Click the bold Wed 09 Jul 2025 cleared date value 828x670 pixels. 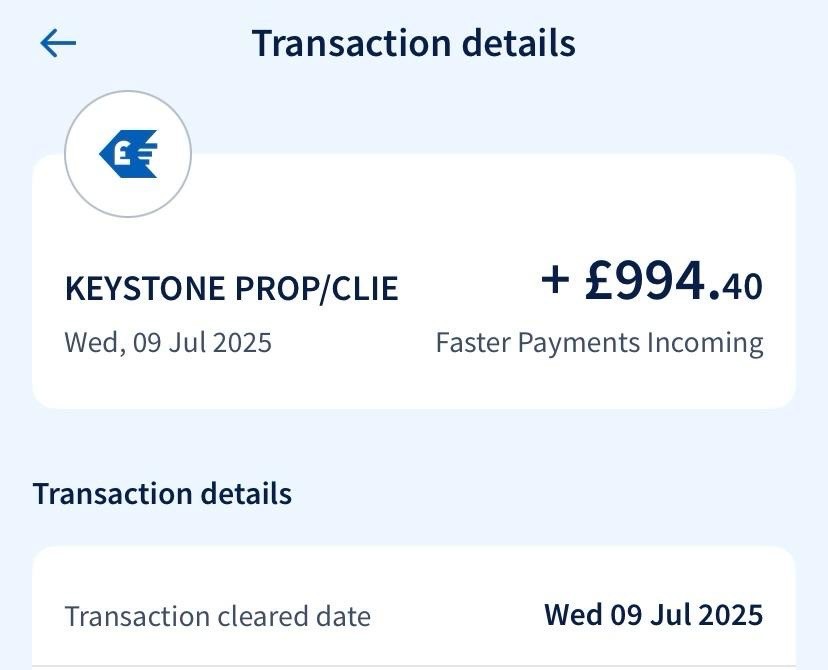click(653, 614)
